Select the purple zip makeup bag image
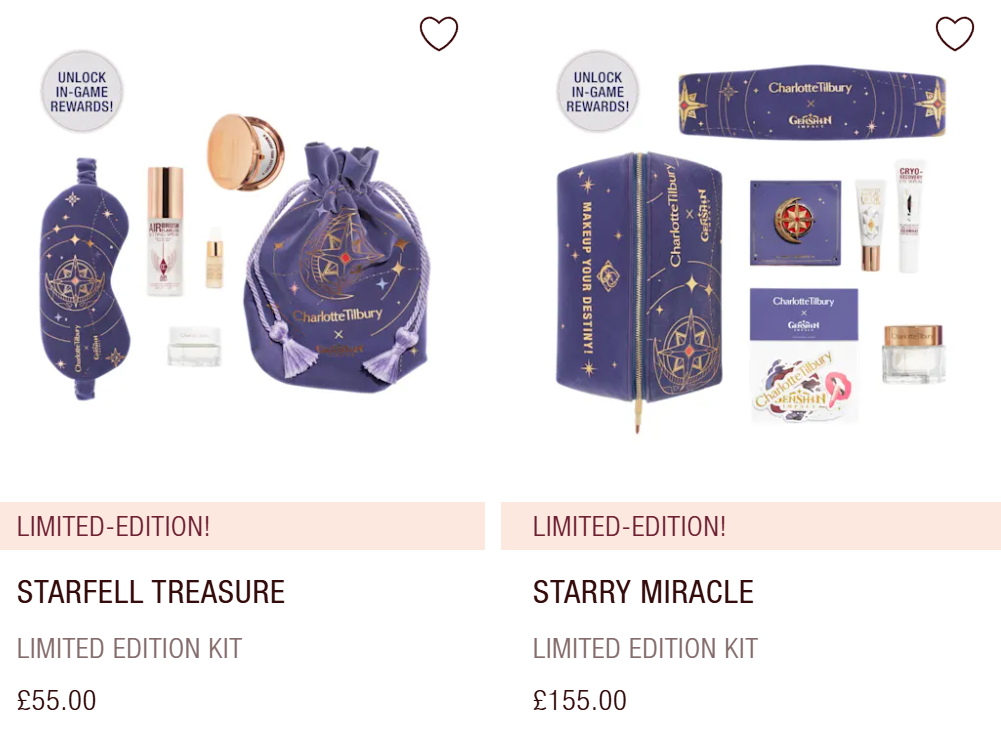Screen dimensions: 1001x731 (640, 290)
